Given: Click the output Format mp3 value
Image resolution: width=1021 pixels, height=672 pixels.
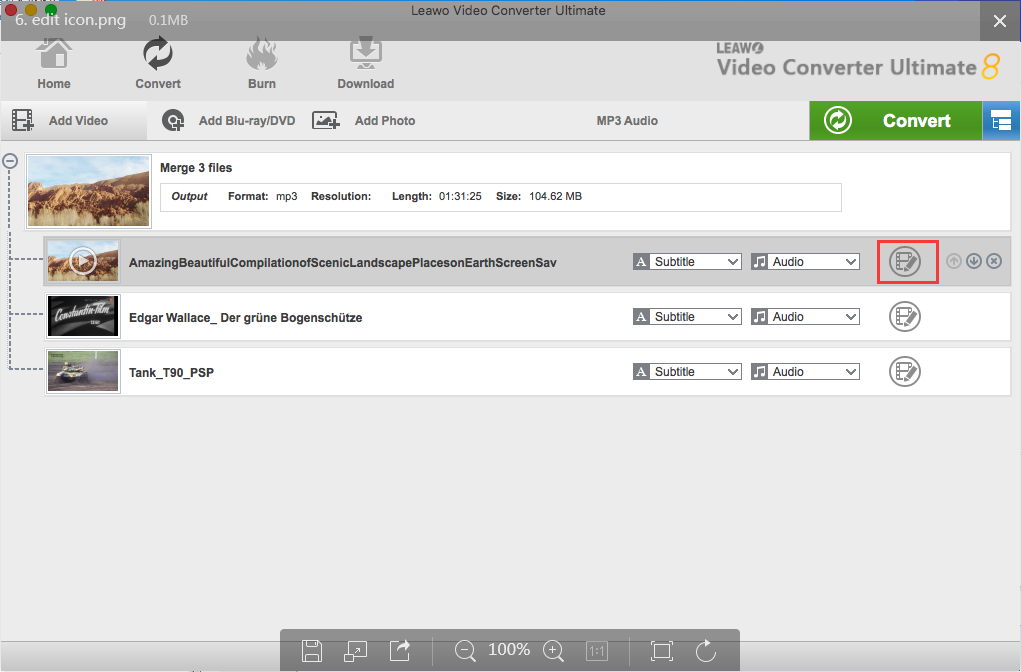Looking at the screenshot, I should [x=287, y=197].
